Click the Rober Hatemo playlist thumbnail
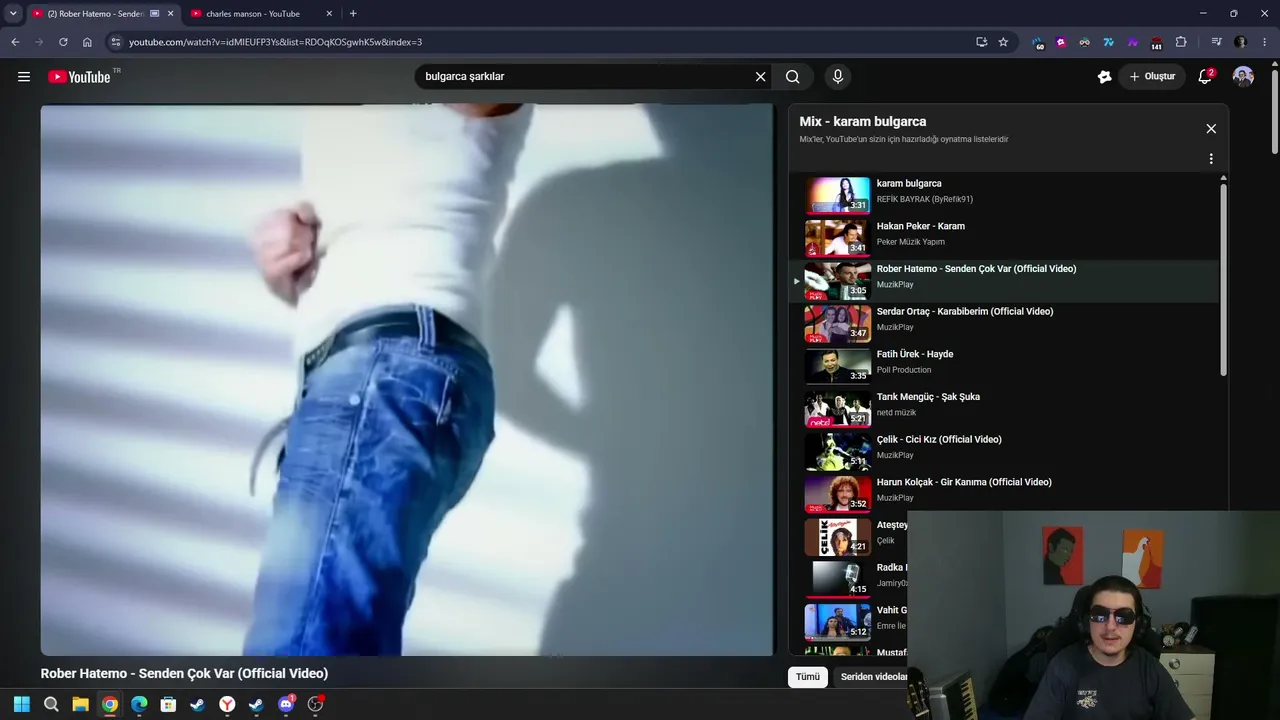 (x=838, y=281)
